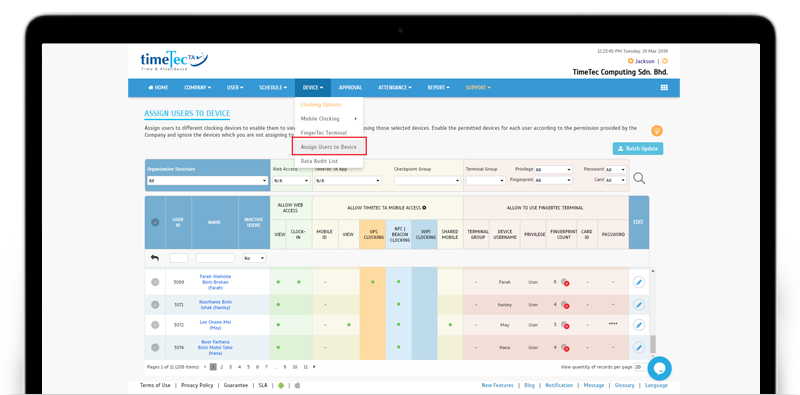Click the User ID filter input

click(179, 258)
